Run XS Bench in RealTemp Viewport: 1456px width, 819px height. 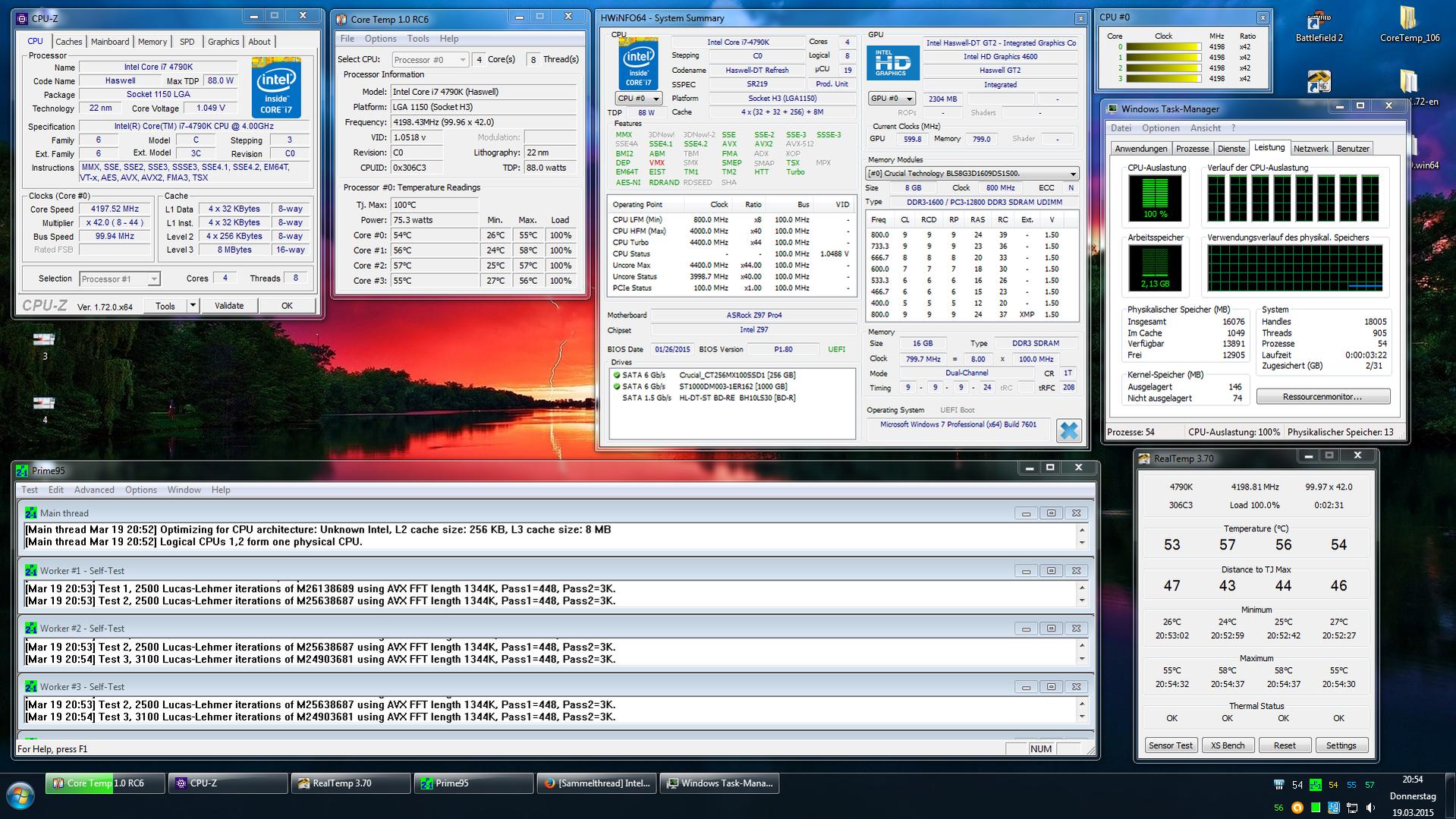tap(1228, 745)
